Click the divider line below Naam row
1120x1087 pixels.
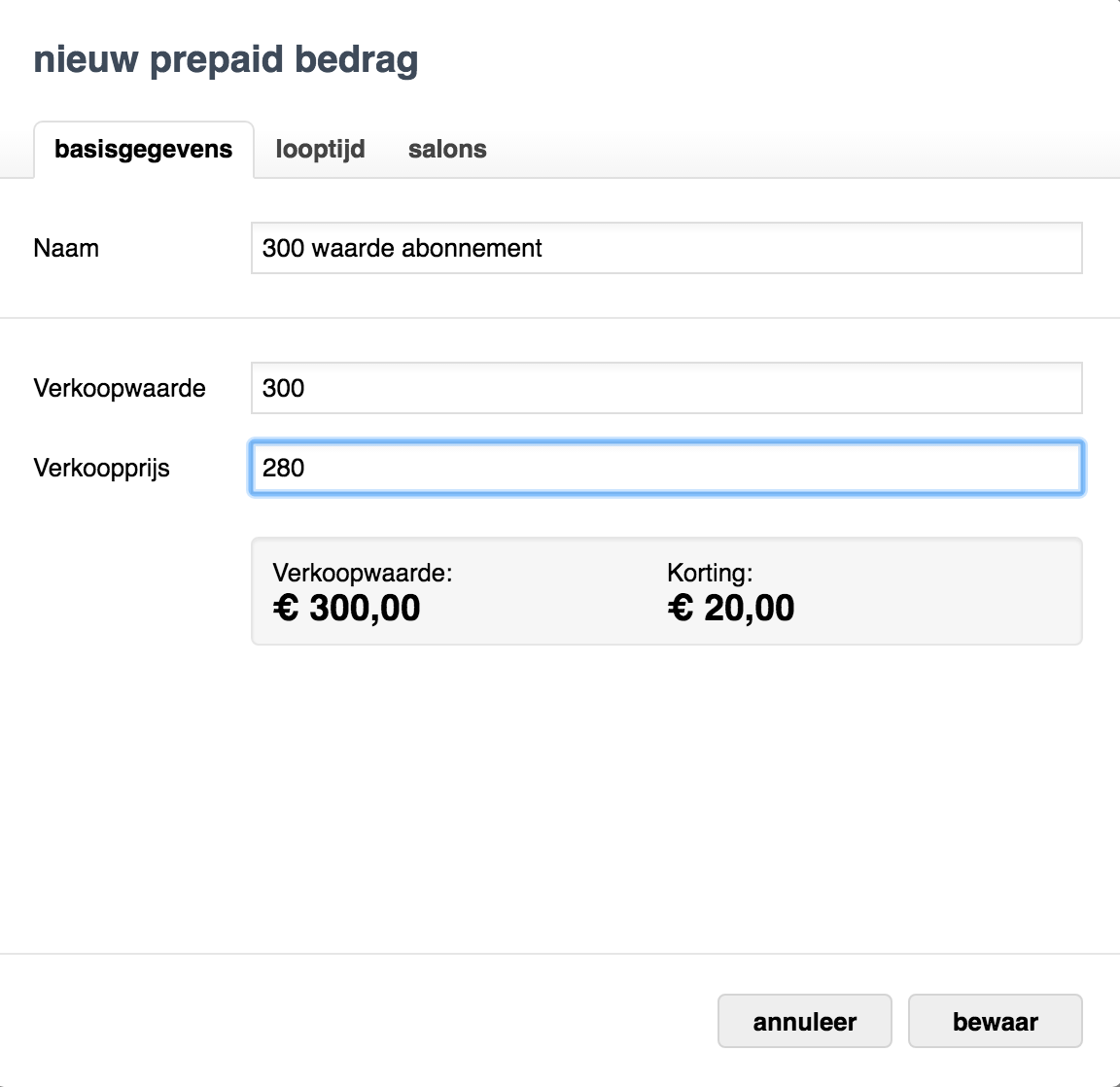click(x=560, y=318)
